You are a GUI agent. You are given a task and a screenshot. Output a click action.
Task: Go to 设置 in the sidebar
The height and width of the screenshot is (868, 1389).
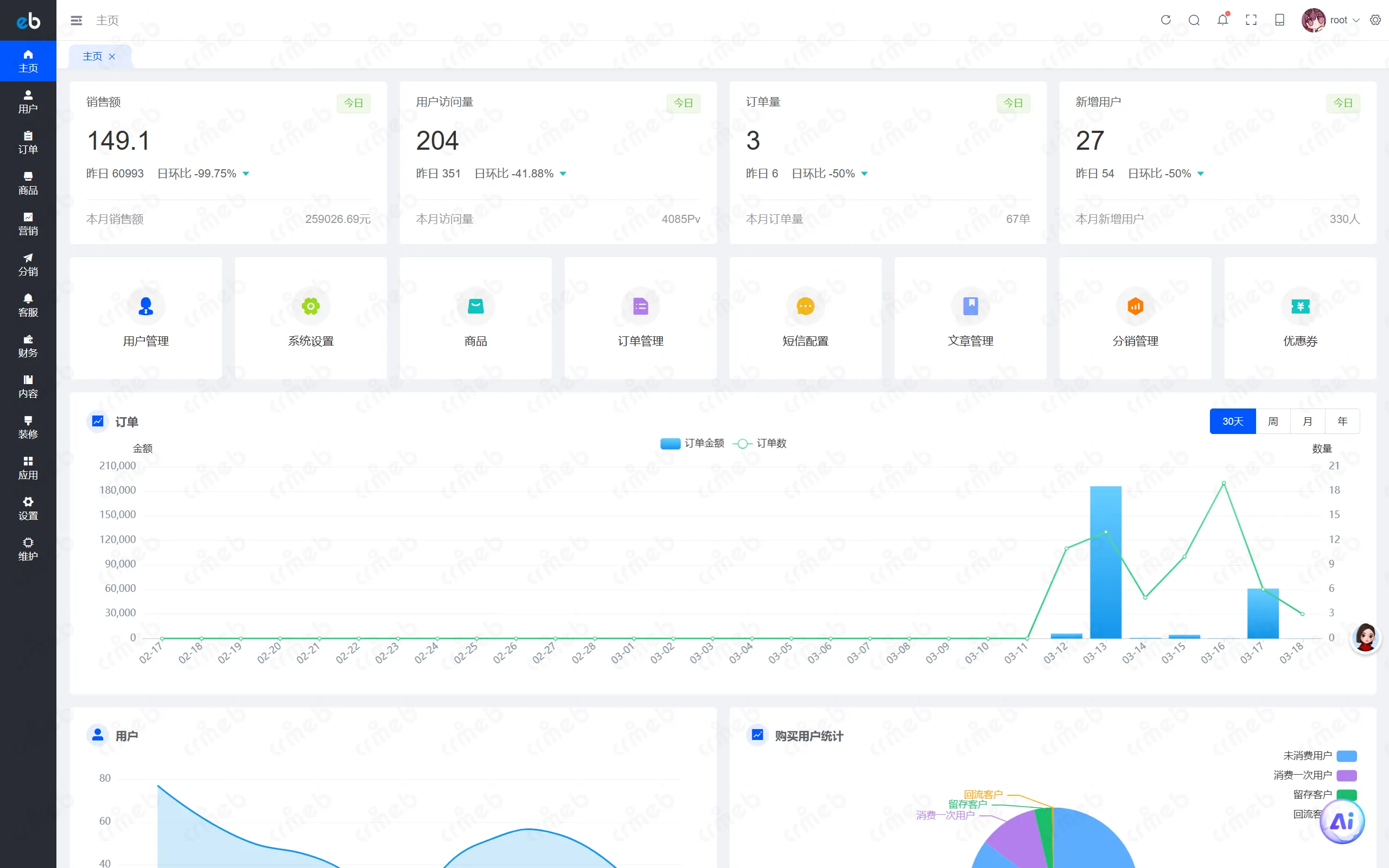coord(28,509)
